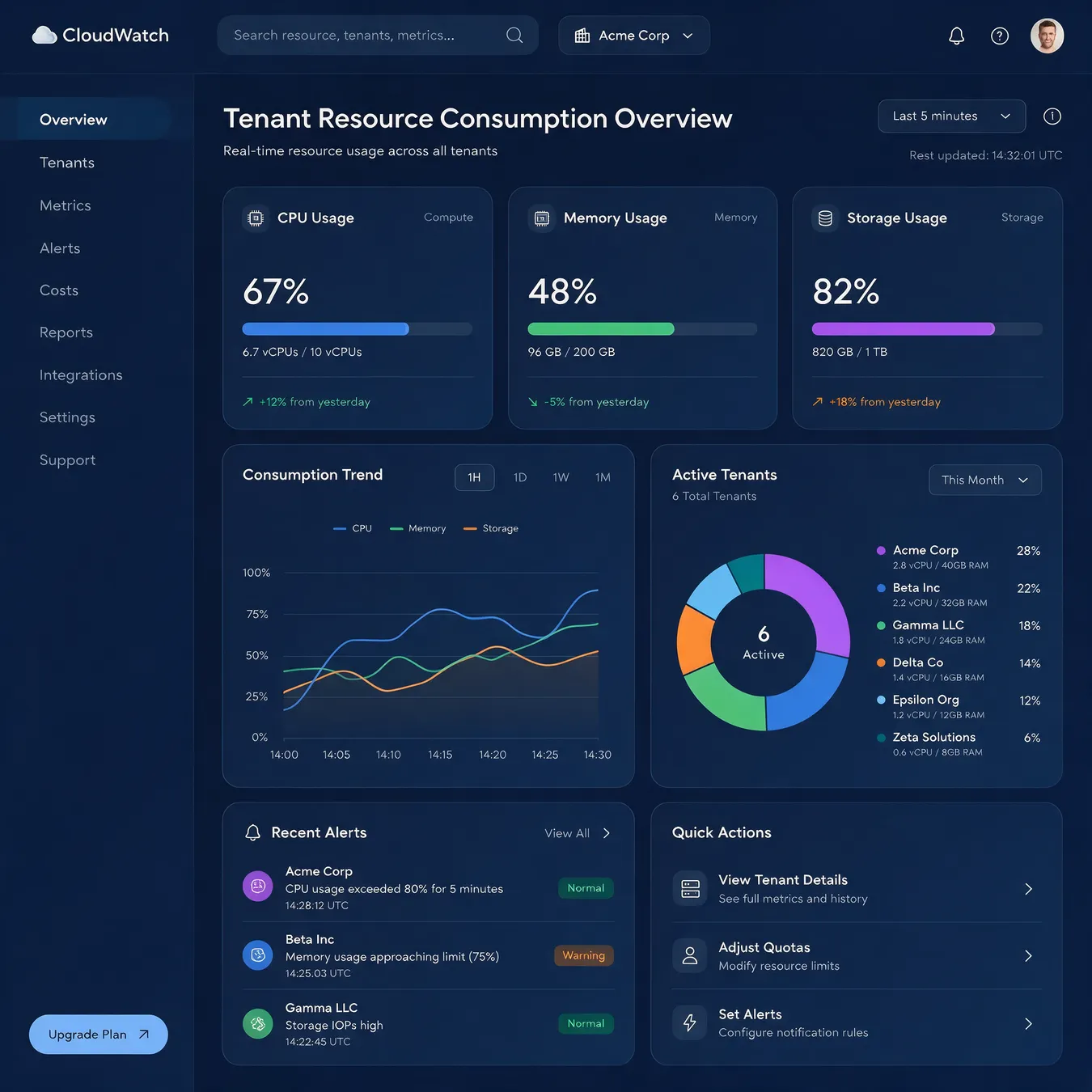Open the Last 5 minutes time range dropdown
Image resolution: width=1092 pixels, height=1092 pixels.
tap(952, 116)
